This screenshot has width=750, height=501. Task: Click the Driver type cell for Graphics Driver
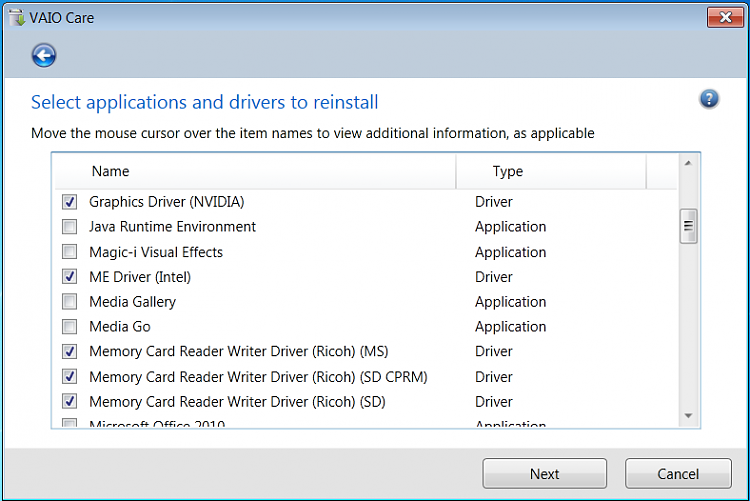(x=494, y=202)
